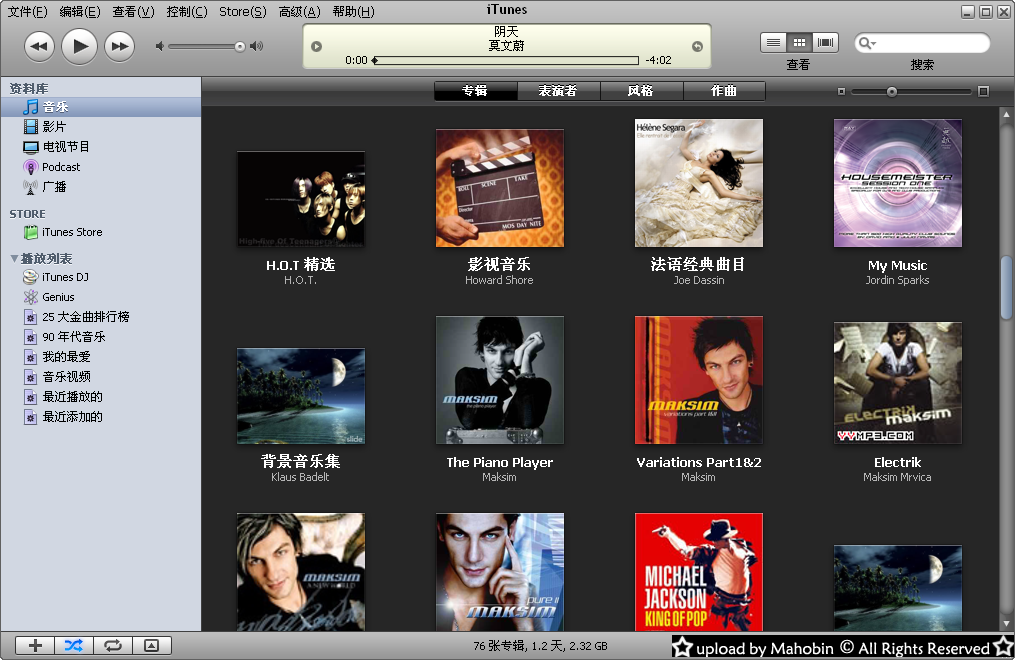Select the 影视音乐 album cover

[500, 188]
